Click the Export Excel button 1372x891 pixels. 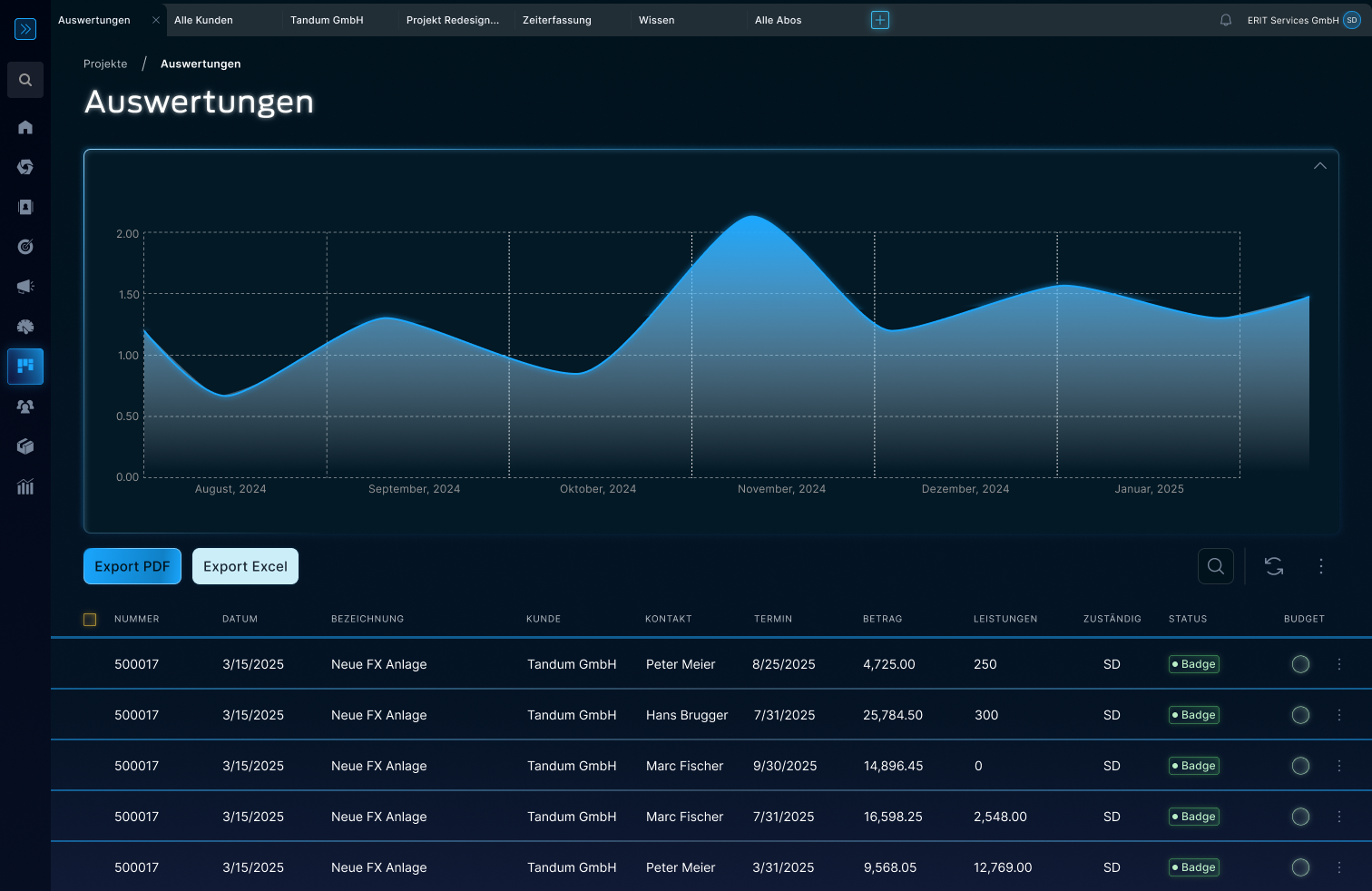point(245,566)
